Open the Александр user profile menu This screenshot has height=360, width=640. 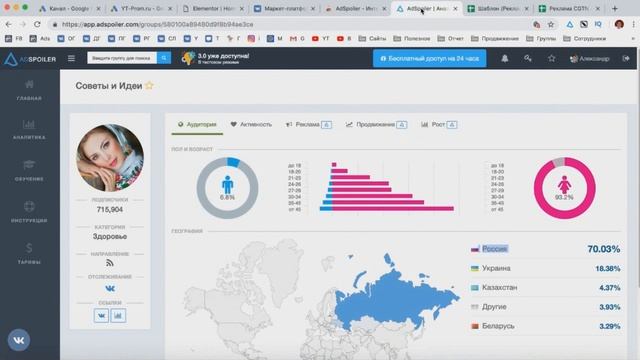point(589,59)
